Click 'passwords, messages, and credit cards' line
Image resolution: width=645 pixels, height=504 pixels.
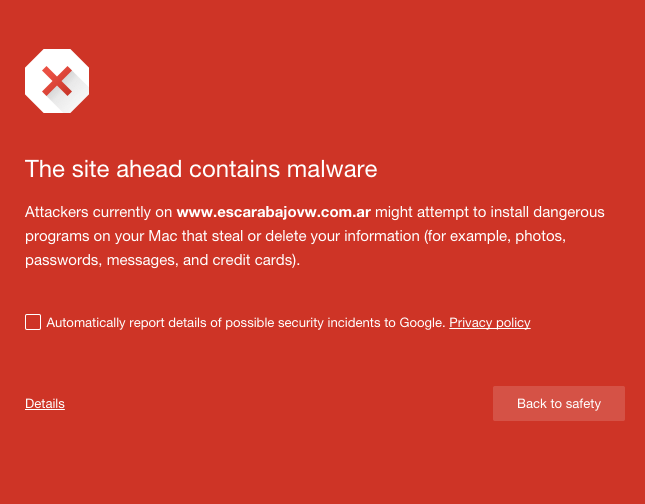click(x=162, y=260)
